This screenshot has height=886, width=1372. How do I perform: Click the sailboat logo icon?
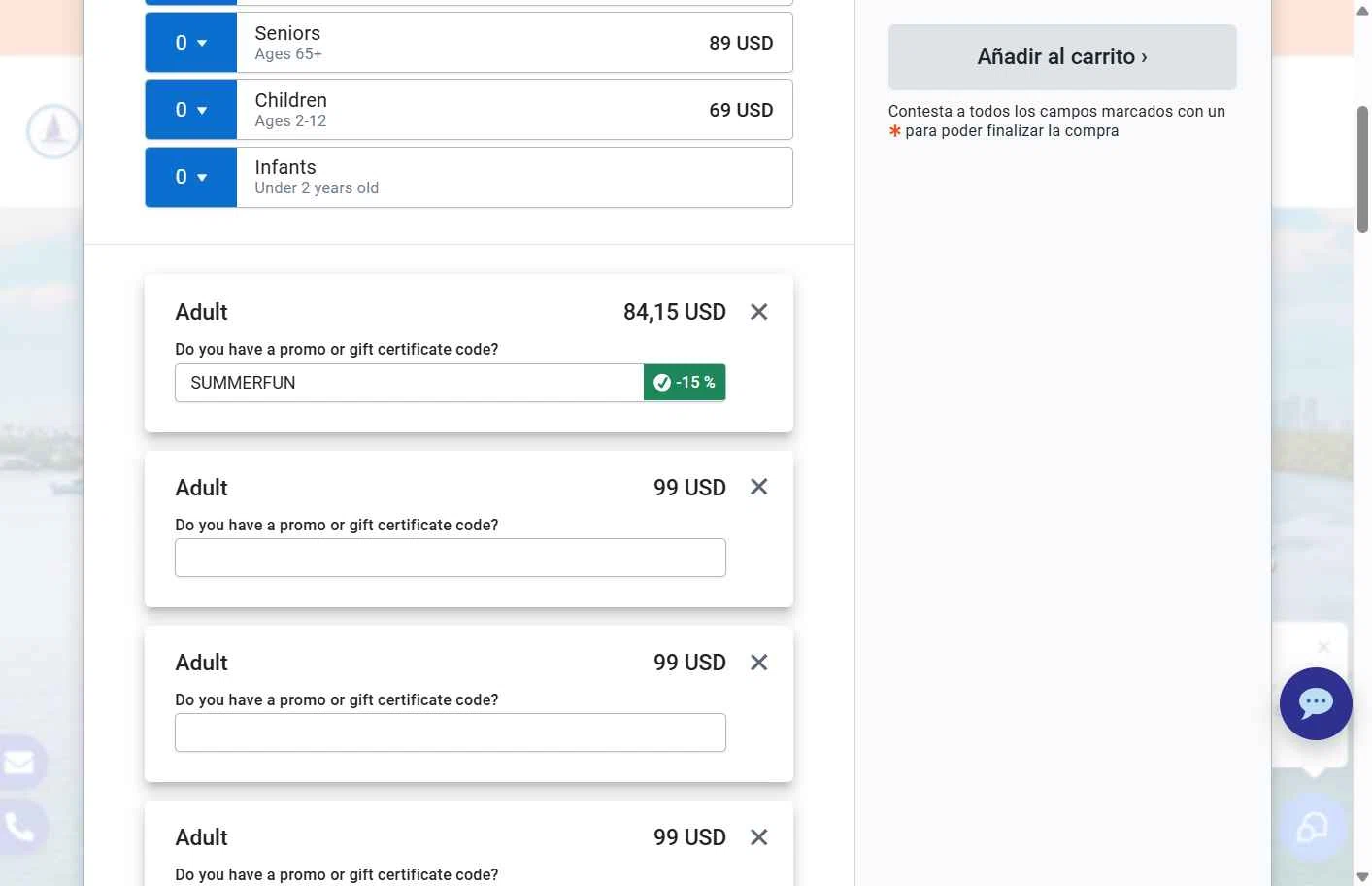pos(53,131)
